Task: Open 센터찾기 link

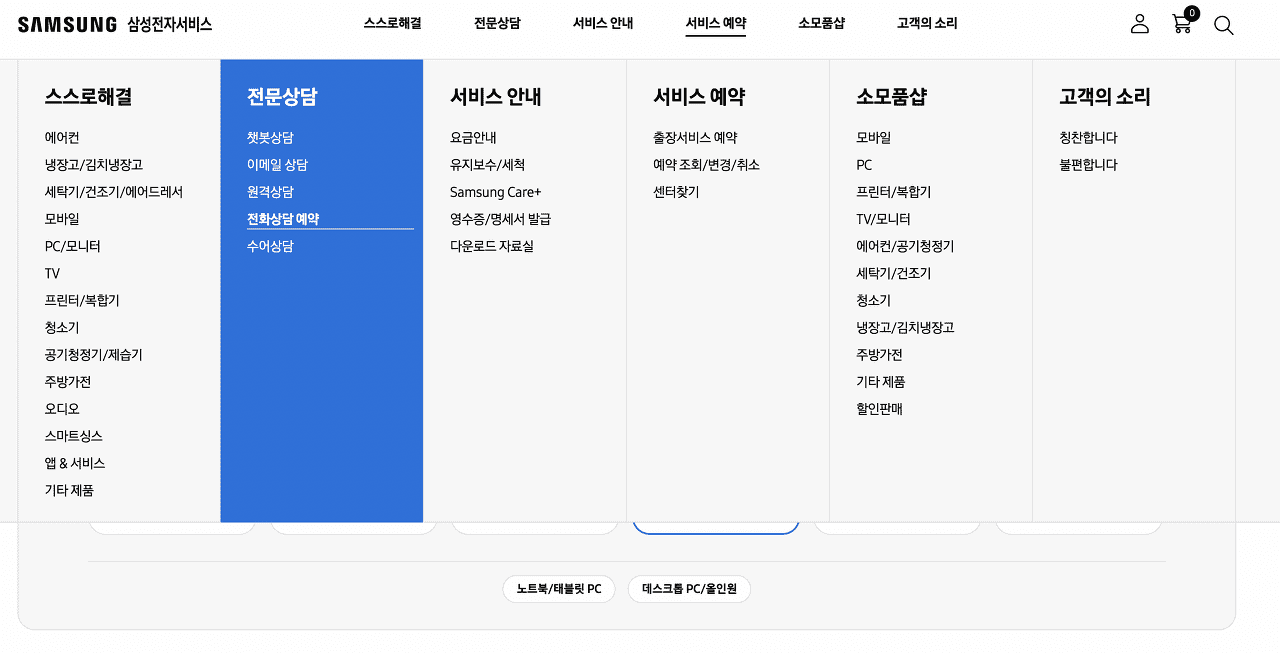Action: pos(676,192)
